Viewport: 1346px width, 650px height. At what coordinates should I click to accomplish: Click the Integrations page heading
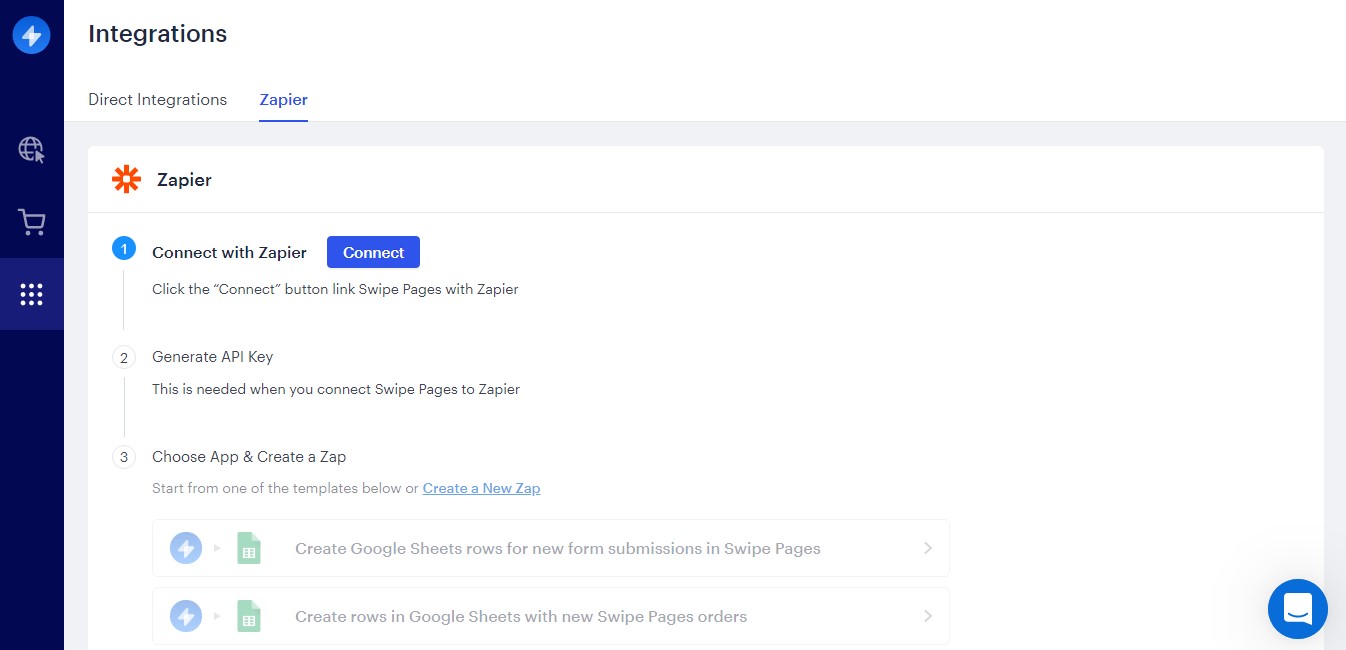[158, 34]
